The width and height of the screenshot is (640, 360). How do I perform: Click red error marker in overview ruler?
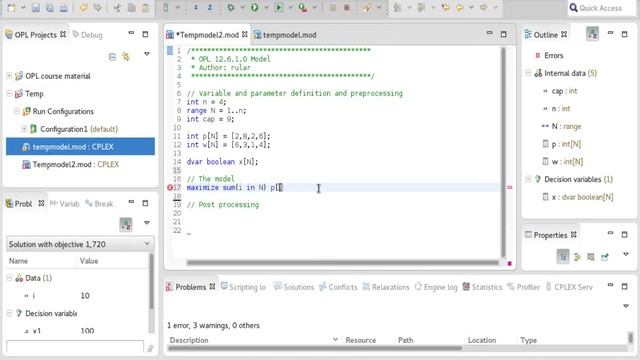[509, 187]
